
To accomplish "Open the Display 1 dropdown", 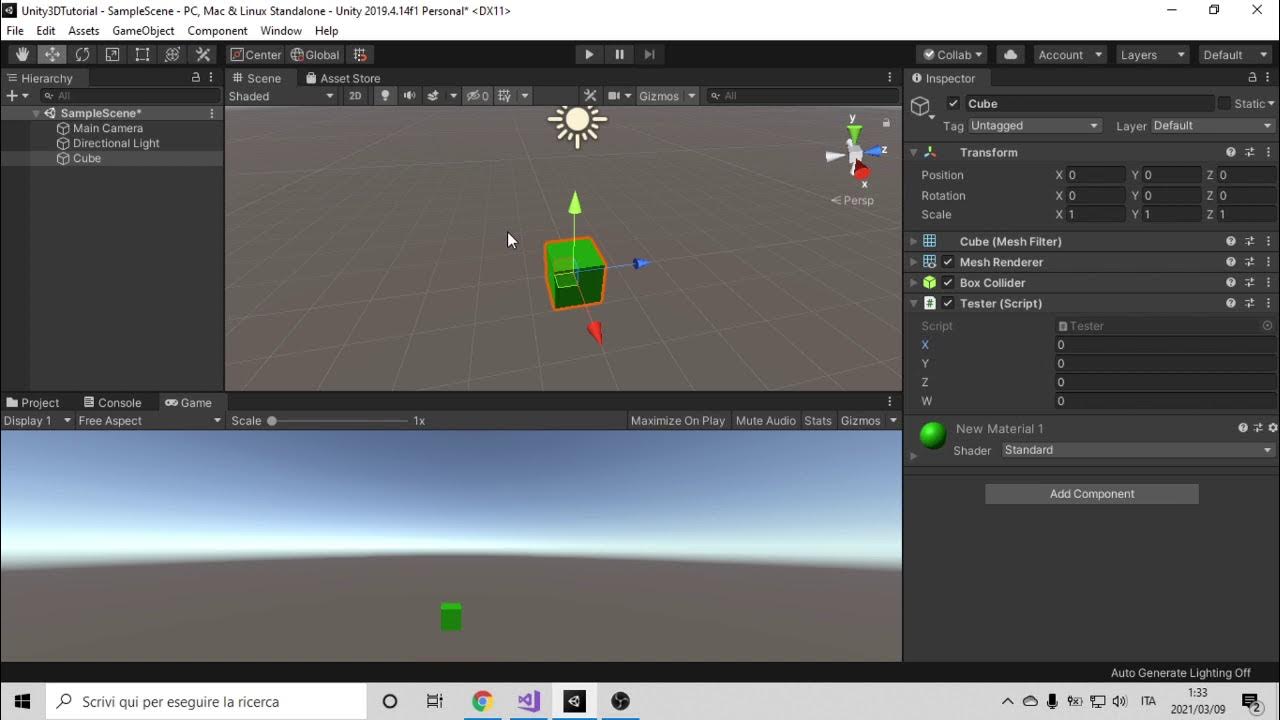I will 37,421.
